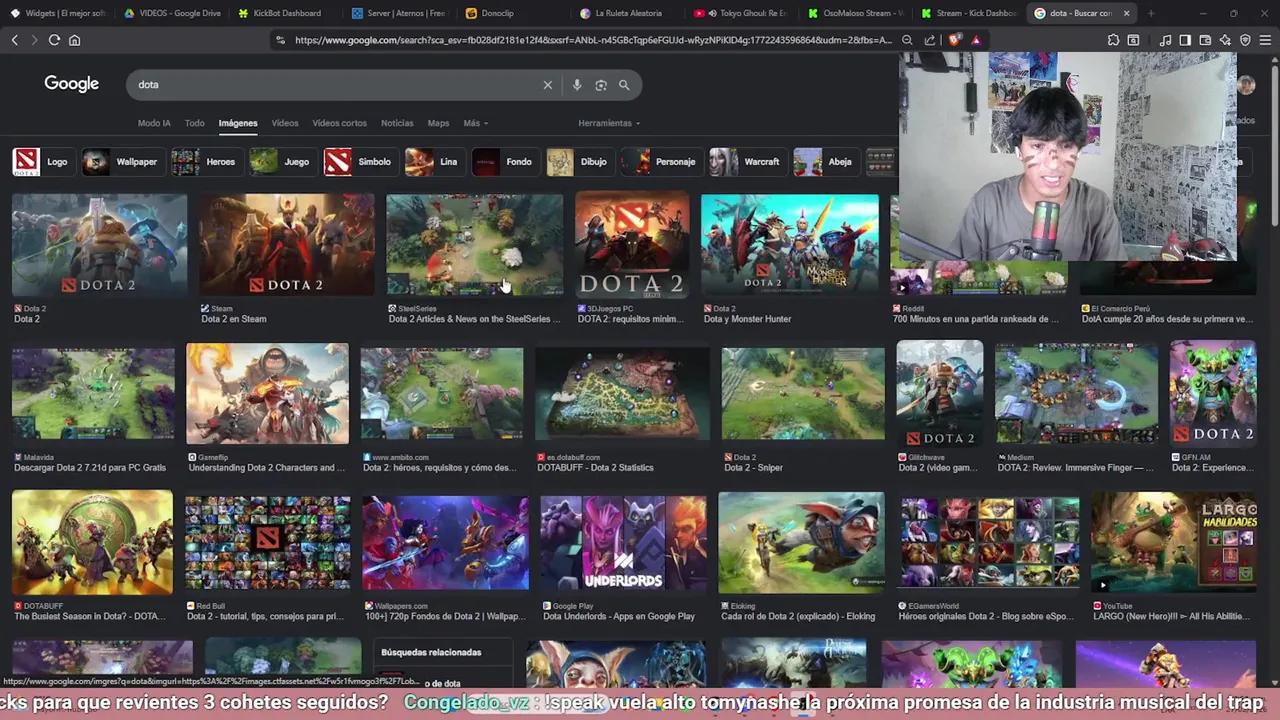Switch to Server | Aternos tab
The height and width of the screenshot is (720, 1280).
[x=400, y=13]
